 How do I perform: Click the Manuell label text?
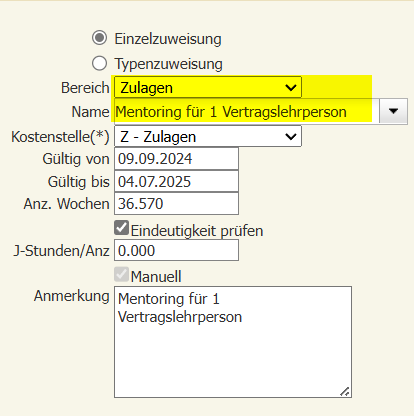tap(156, 276)
